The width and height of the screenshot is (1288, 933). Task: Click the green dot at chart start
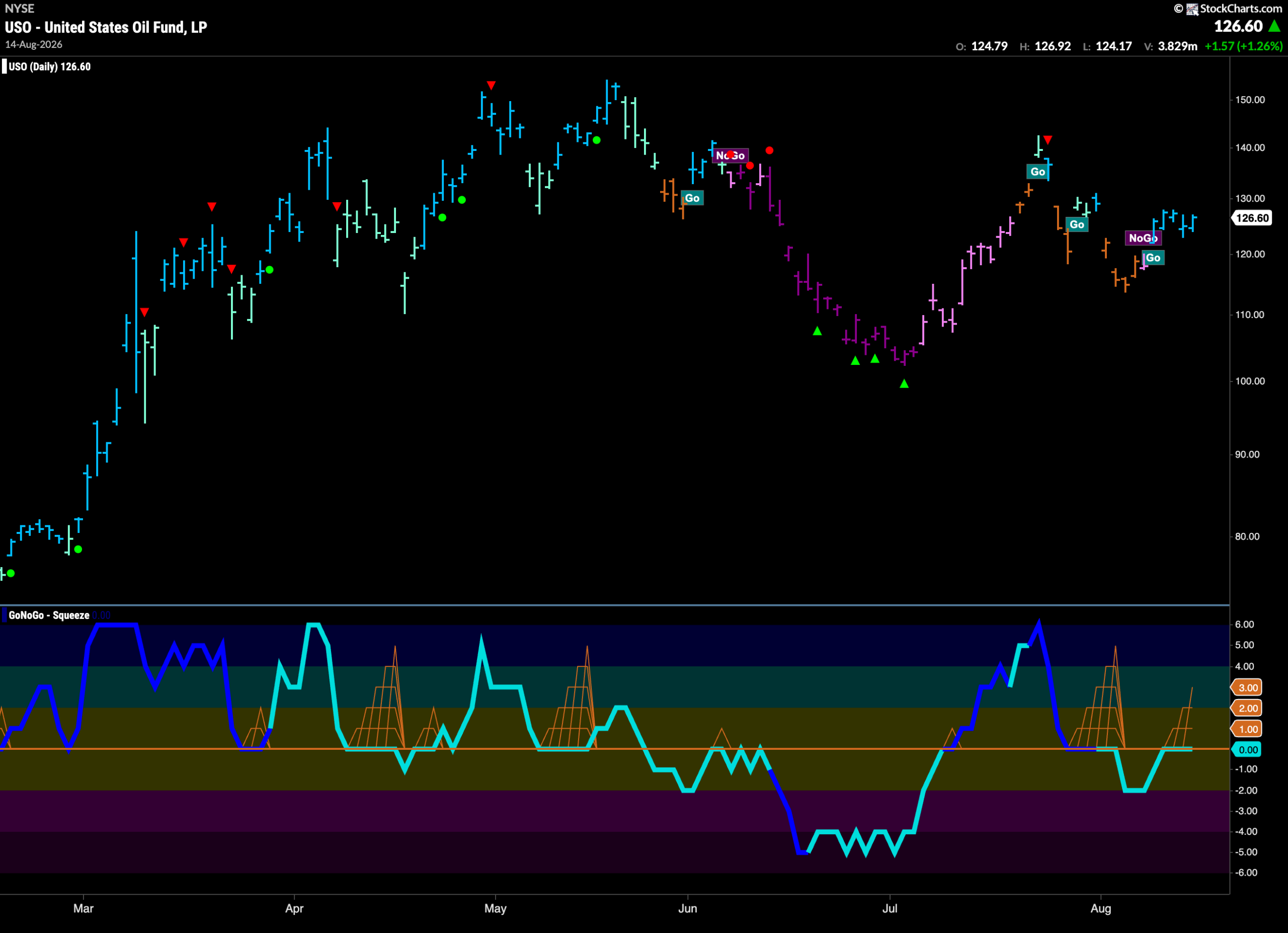click(11, 573)
